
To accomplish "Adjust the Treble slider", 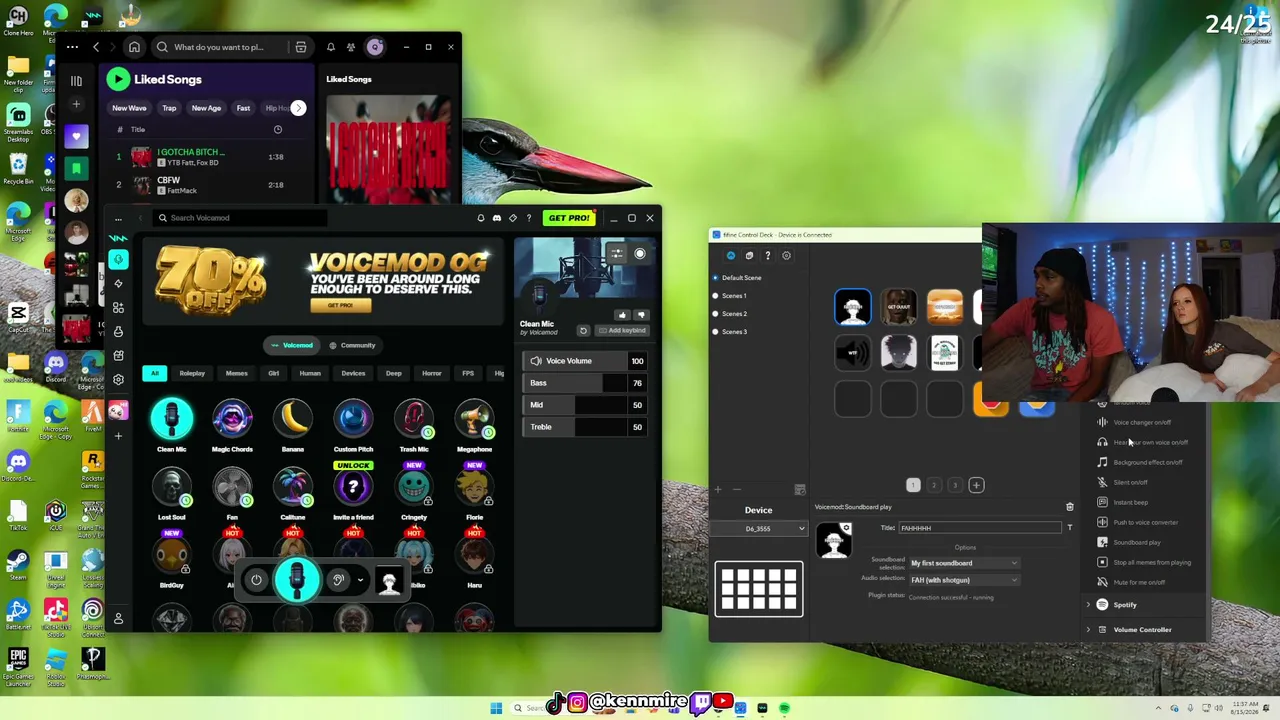I will point(587,427).
